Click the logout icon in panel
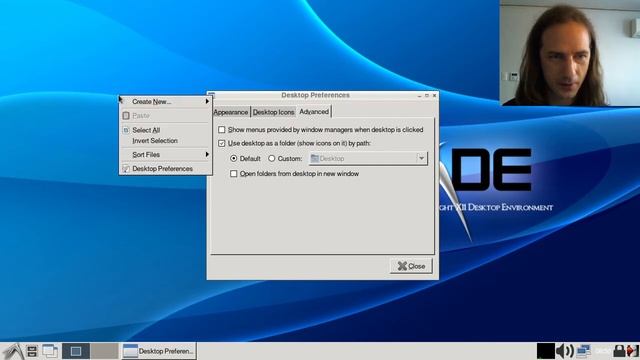640x360 pixels. point(633,351)
